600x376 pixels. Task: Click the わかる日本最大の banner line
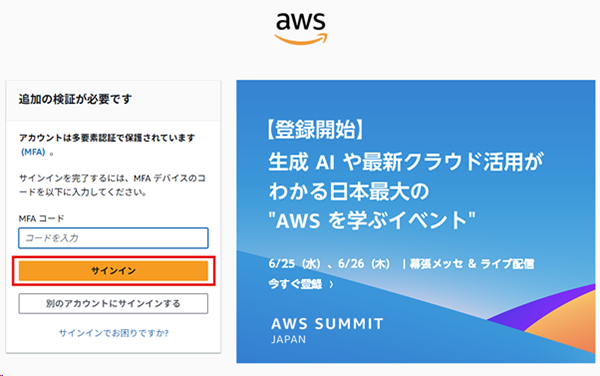[x=349, y=191]
